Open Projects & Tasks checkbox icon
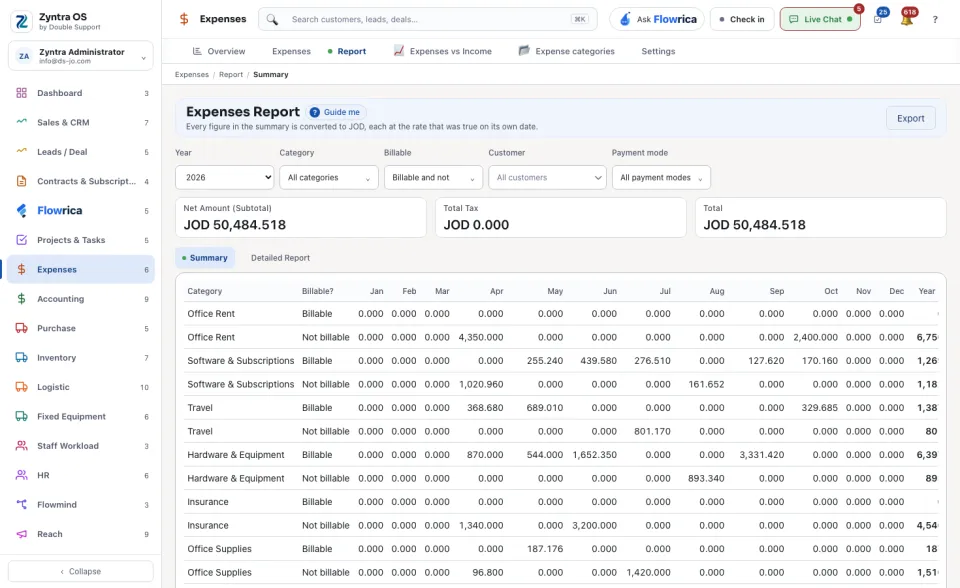The image size is (960, 588). point(21,240)
